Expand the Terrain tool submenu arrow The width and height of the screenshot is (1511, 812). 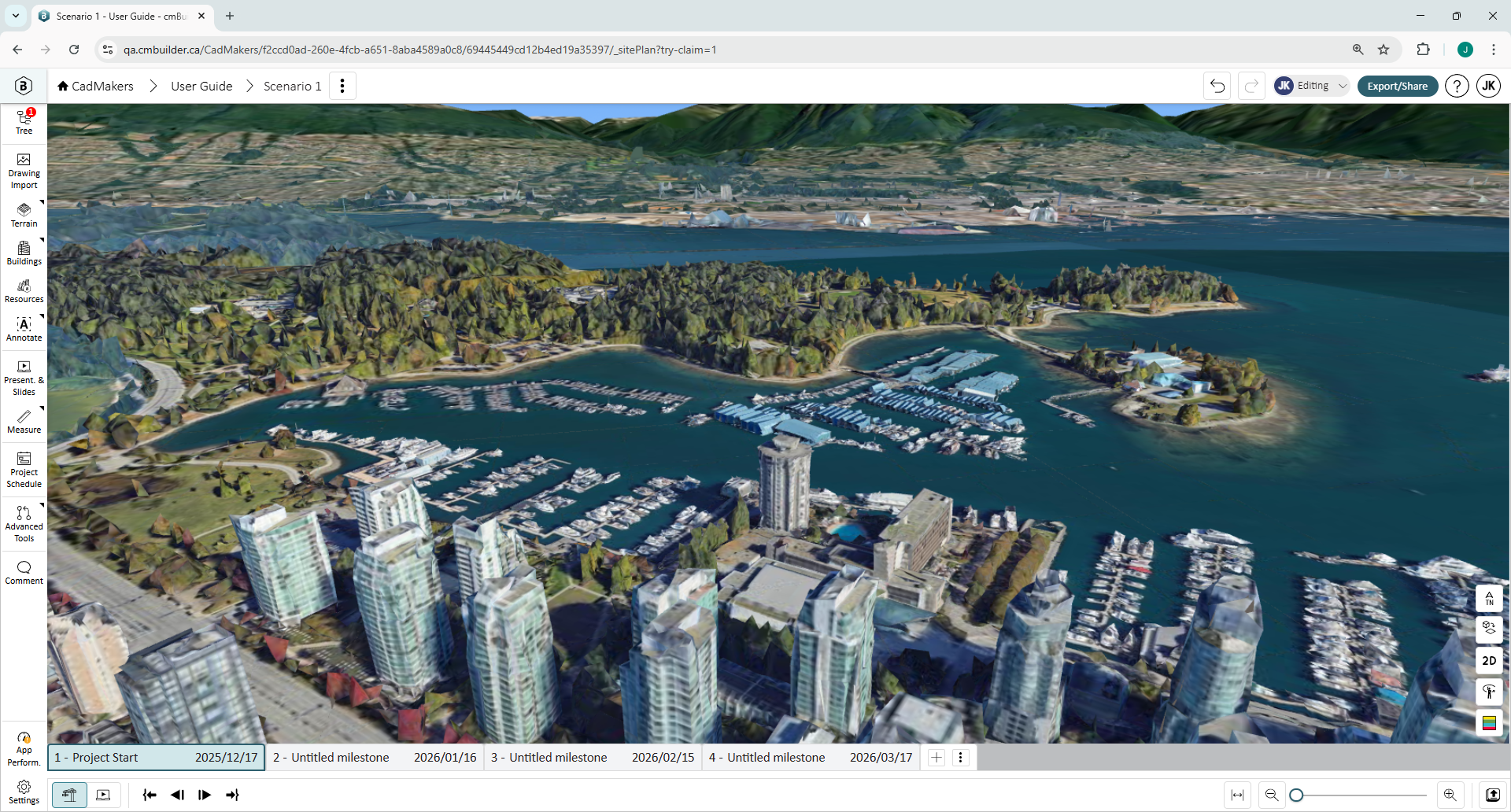42,202
